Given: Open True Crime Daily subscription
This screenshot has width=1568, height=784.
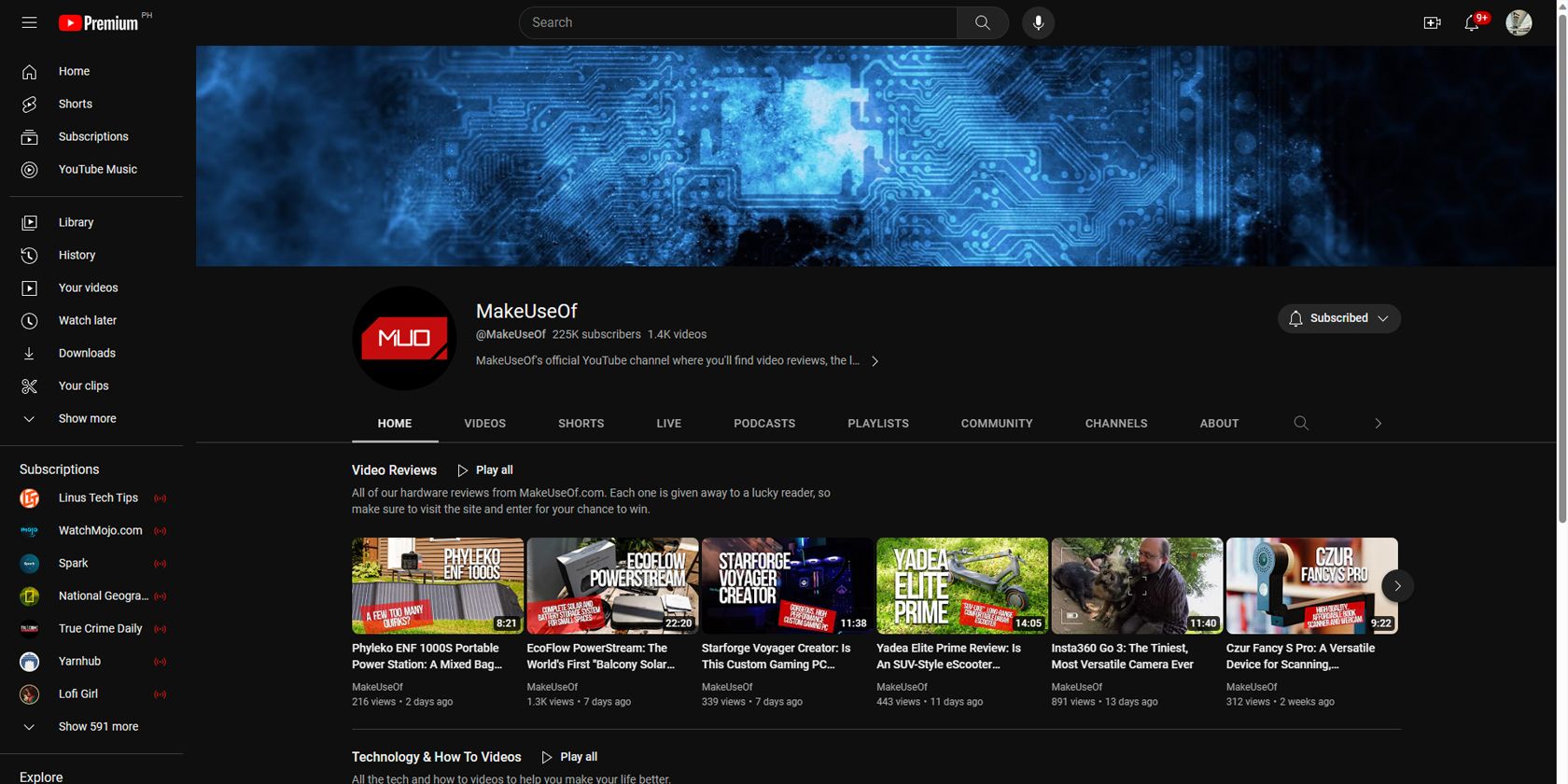Looking at the screenshot, I should [x=96, y=628].
